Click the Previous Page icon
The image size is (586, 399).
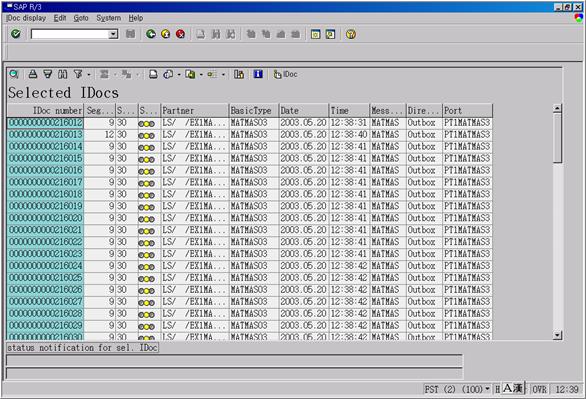click(266, 34)
